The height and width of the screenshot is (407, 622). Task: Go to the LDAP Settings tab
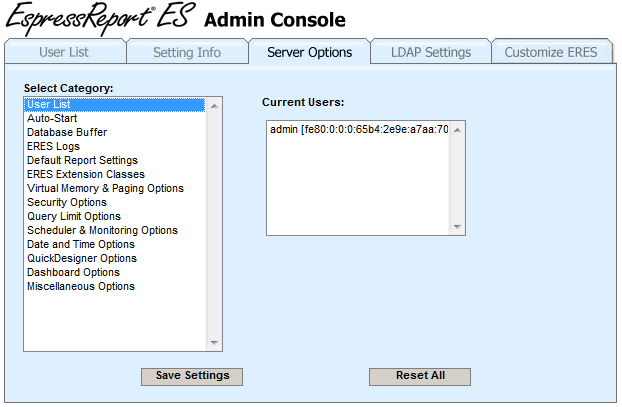click(431, 52)
